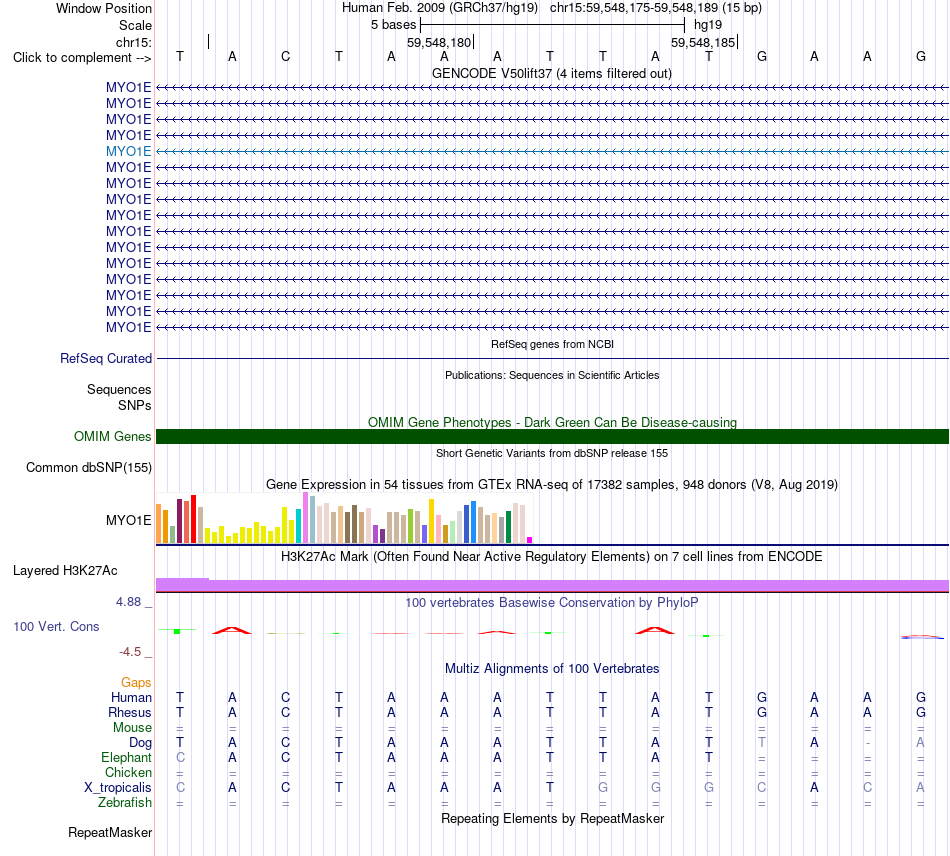Select the Human species label
The image size is (950, 856).
click(131, 697)
